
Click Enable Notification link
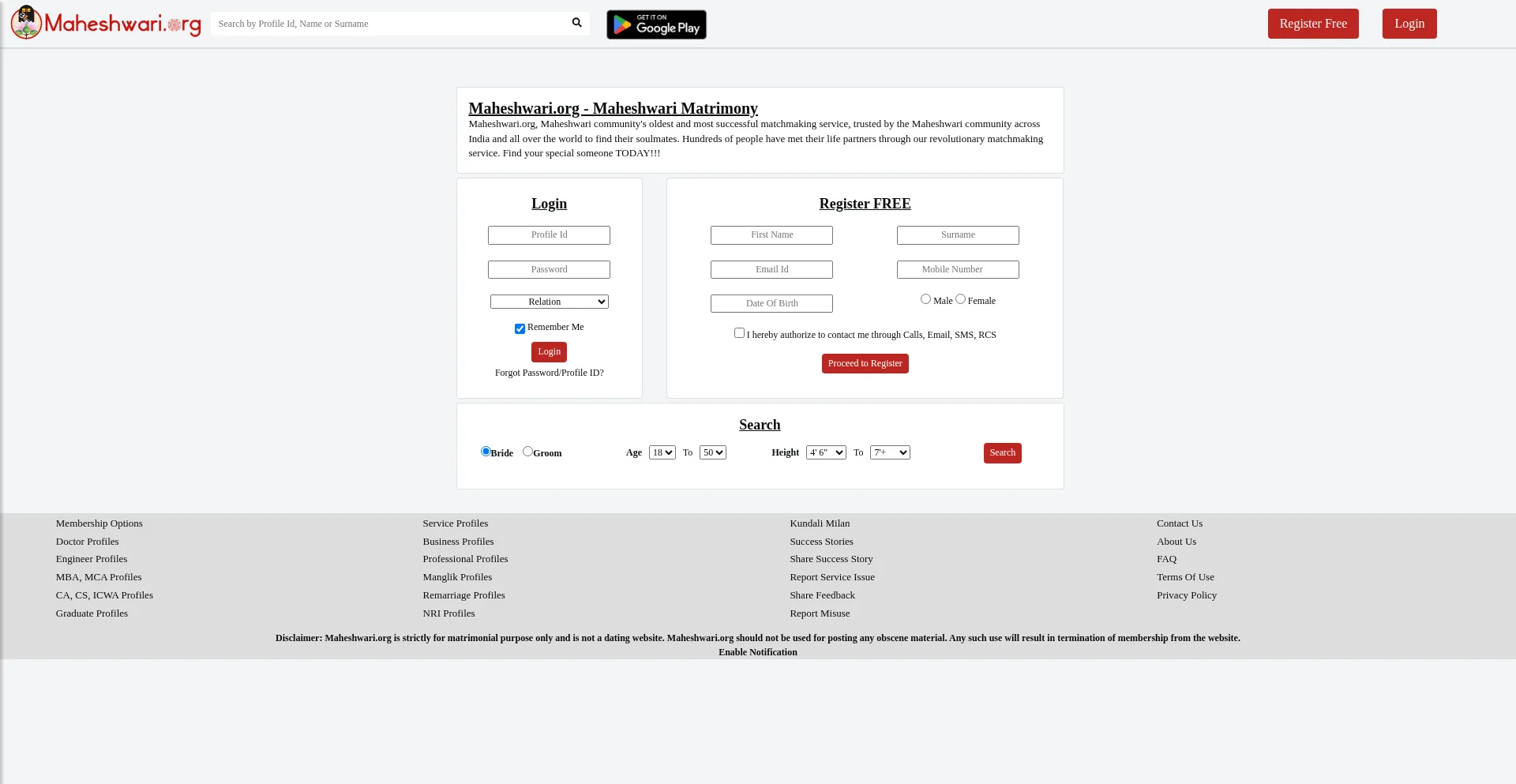pyautogui.click(x=758, y=652)
